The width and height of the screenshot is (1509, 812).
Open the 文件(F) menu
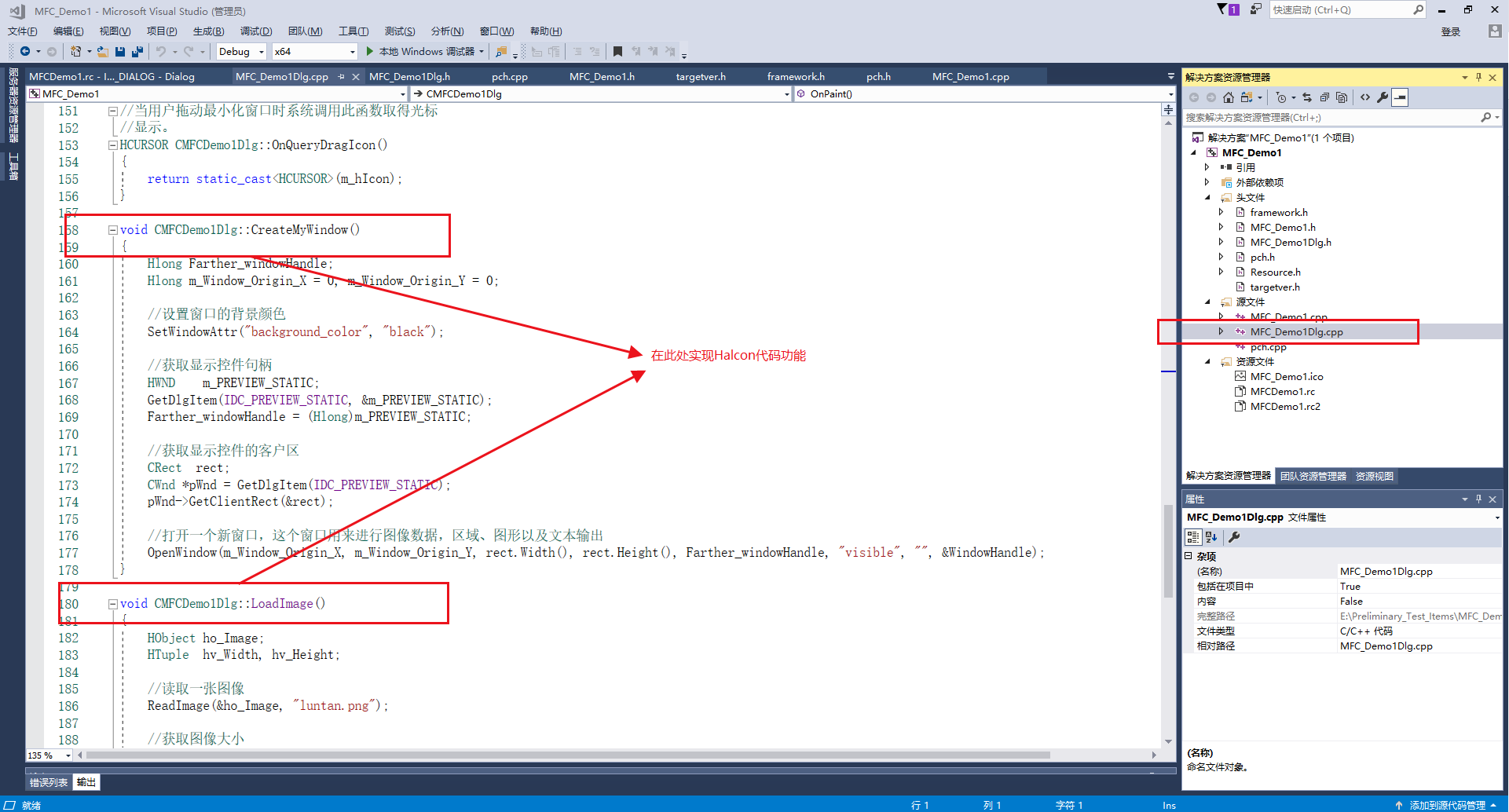coord(22,31)
